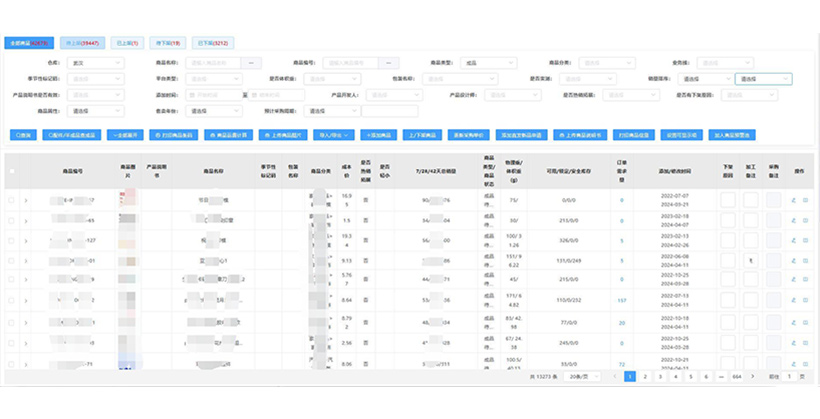Click the page jump number input field
The image size is (820, 419).
[791, 377]
